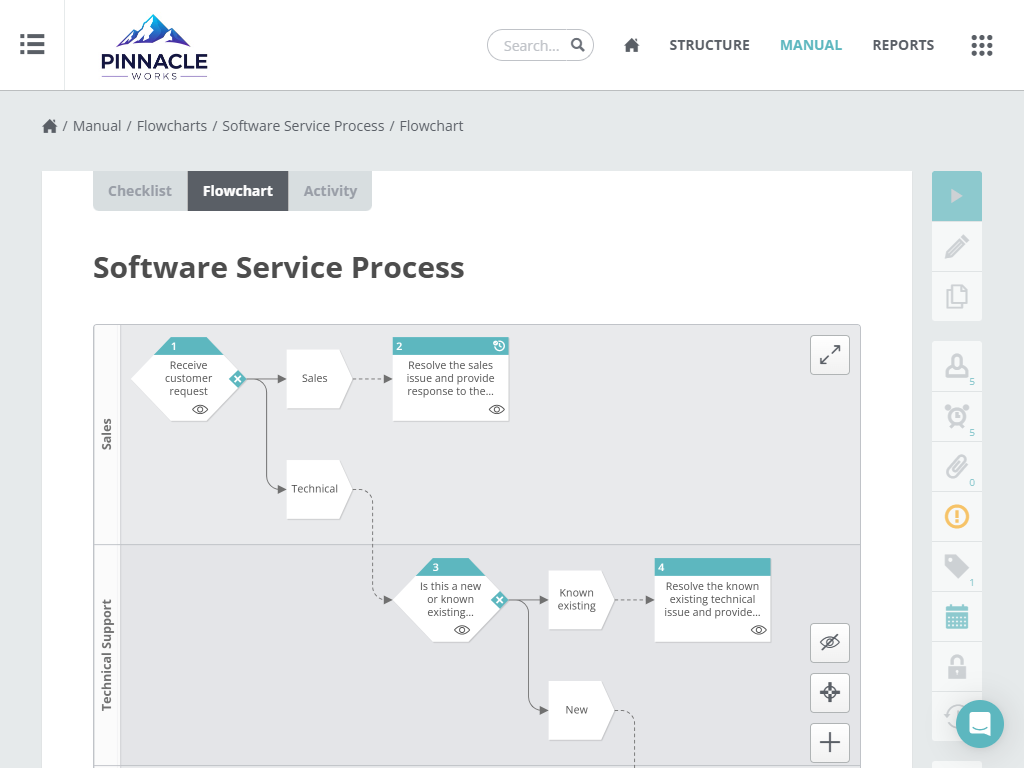Click history clock icon on step 2

click(x=499, y=346)
